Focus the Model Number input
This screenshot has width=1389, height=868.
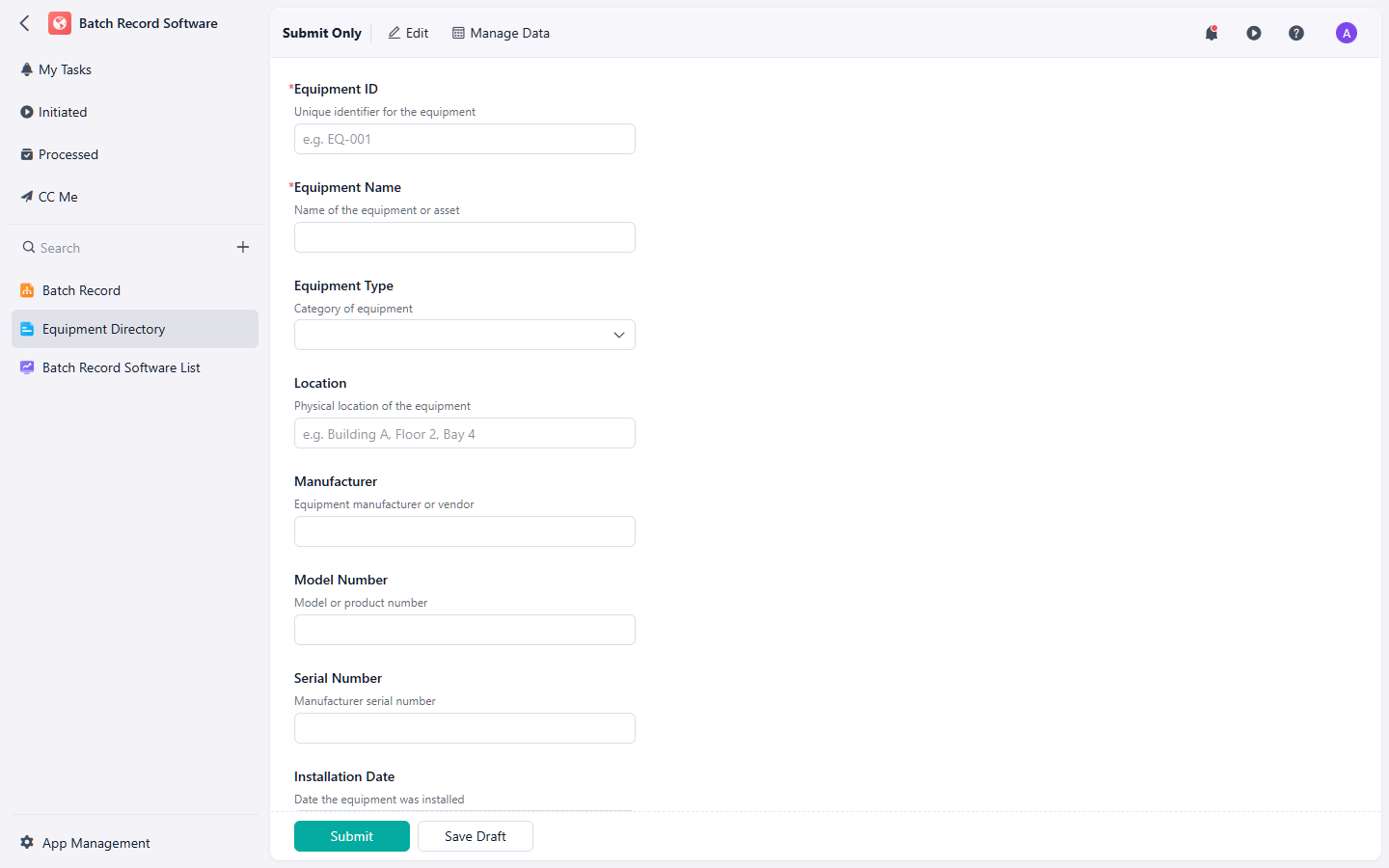(x=465, y=630)
